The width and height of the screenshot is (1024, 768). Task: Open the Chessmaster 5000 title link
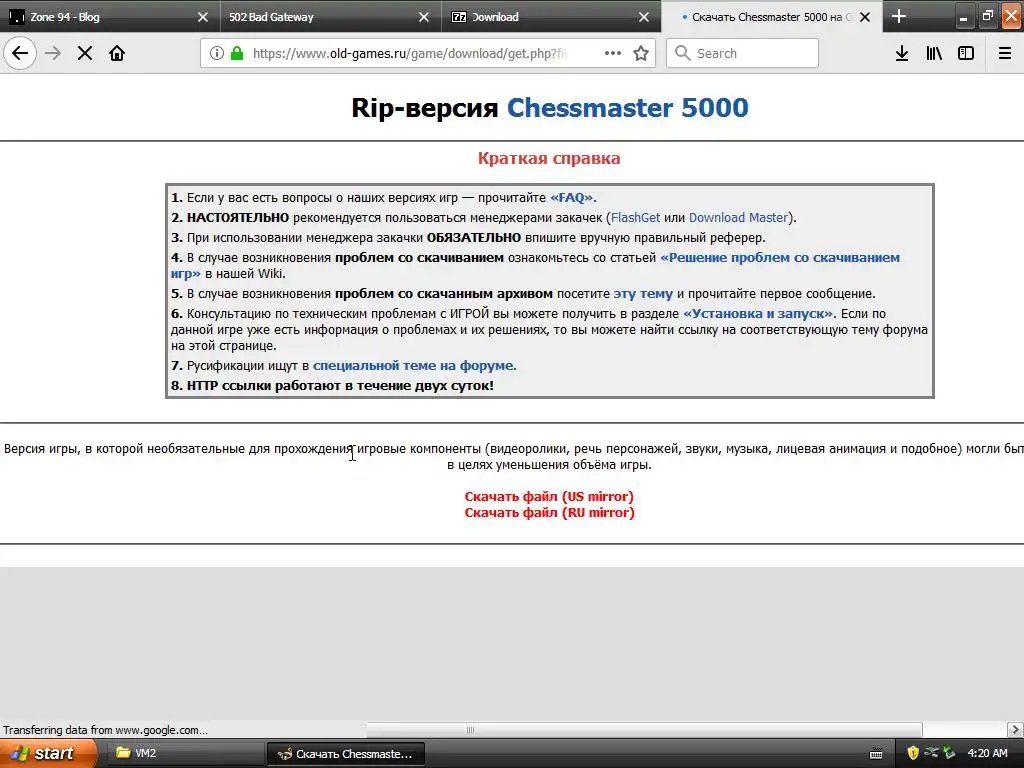click(x=628, y=108)
